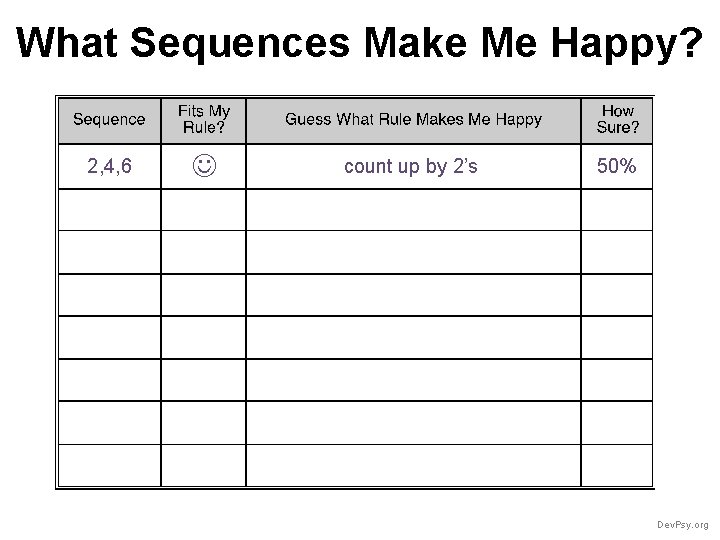Click the smiley face icon
720x540 pixels.
coord(204,166)
